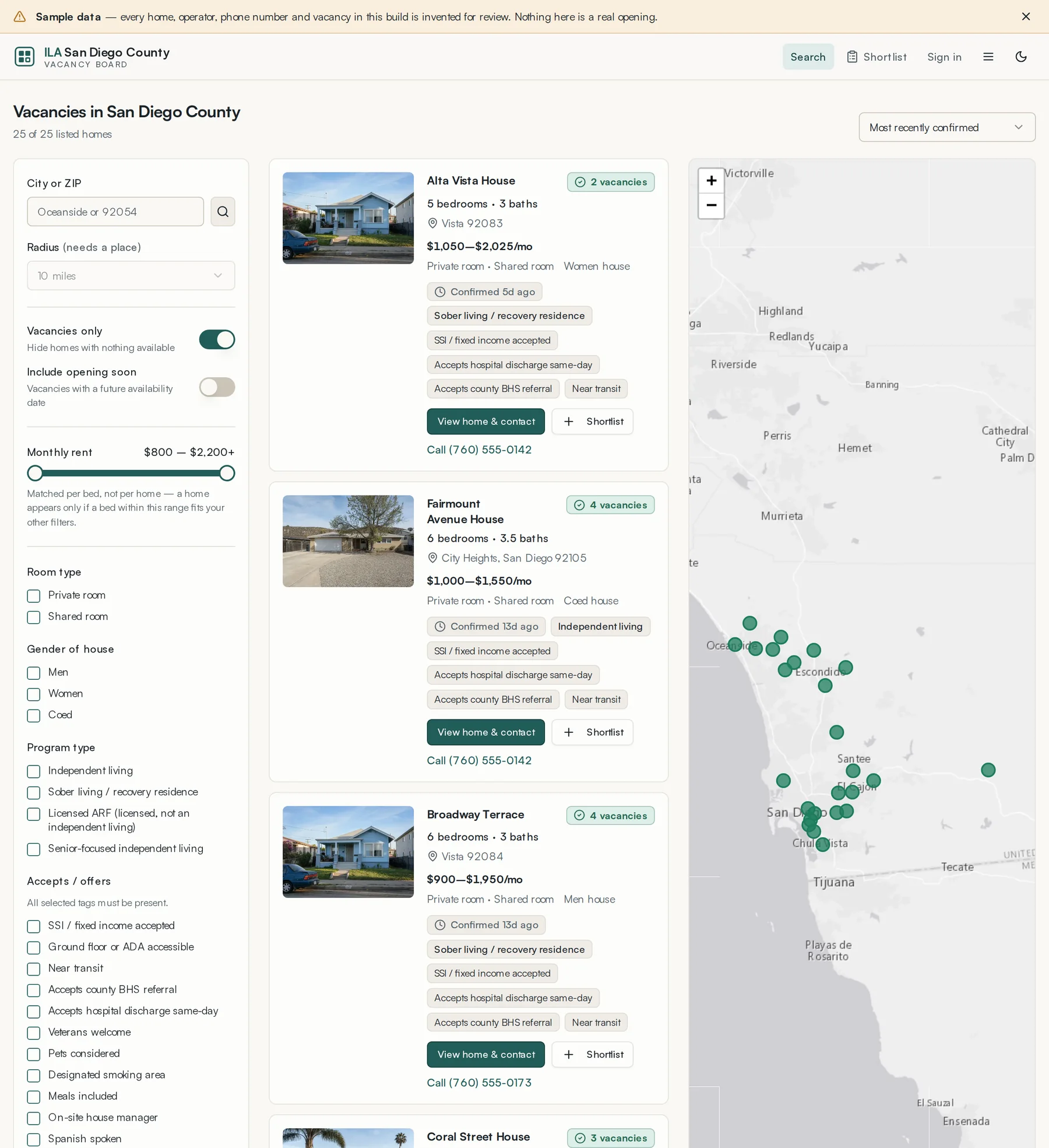Open the hamburger menu icon

tap(988, 57)
